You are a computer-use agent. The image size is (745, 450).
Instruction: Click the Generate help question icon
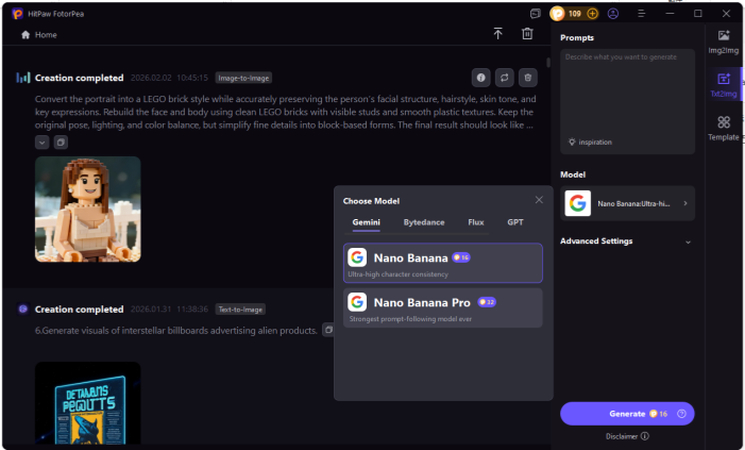point(681,413)
